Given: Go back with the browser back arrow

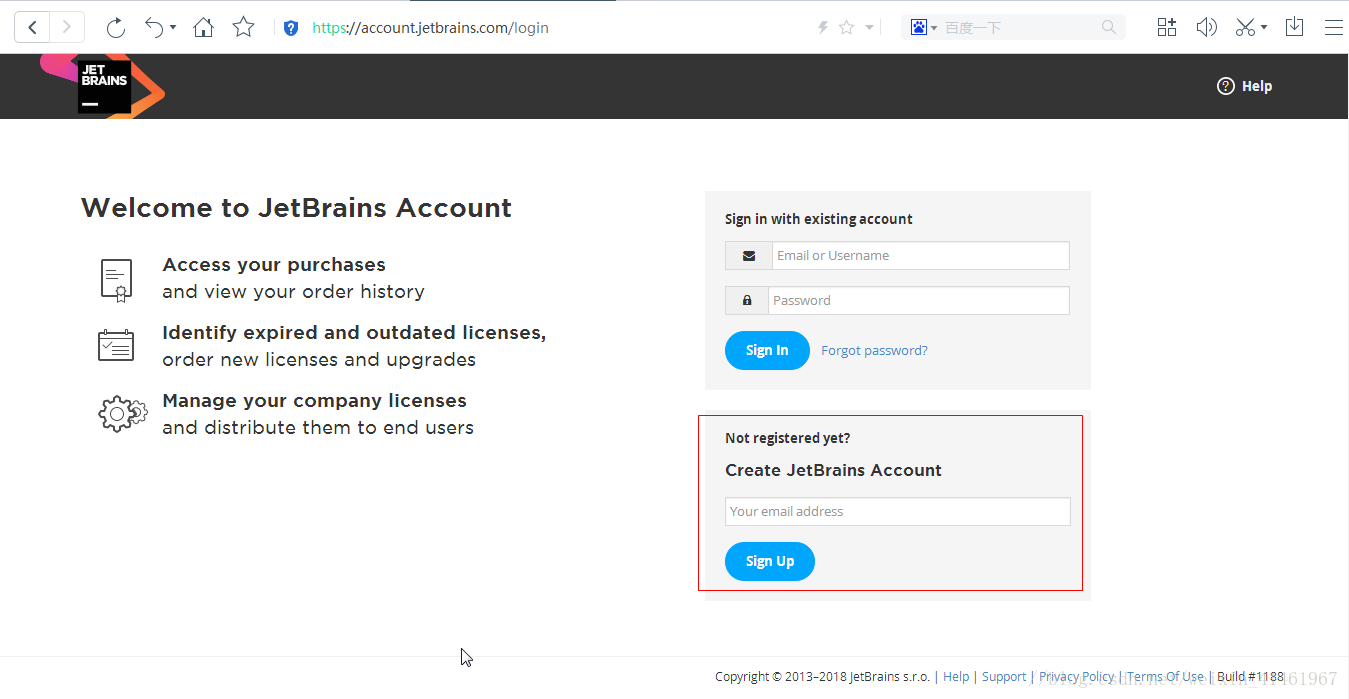Looking at the screenshot, I should (32, 27).
